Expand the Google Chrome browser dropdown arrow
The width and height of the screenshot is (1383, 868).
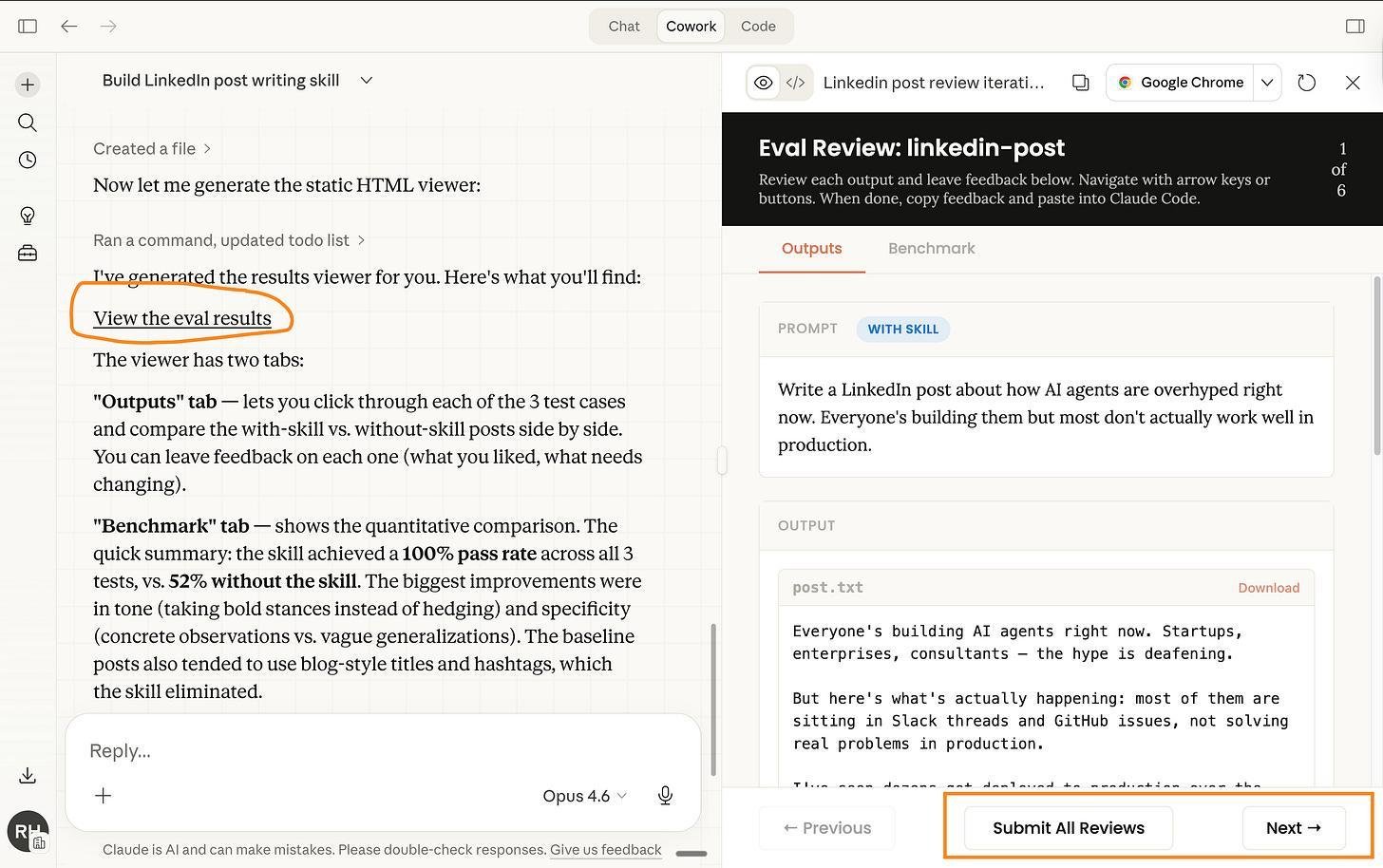click(x=1267, y=83)
